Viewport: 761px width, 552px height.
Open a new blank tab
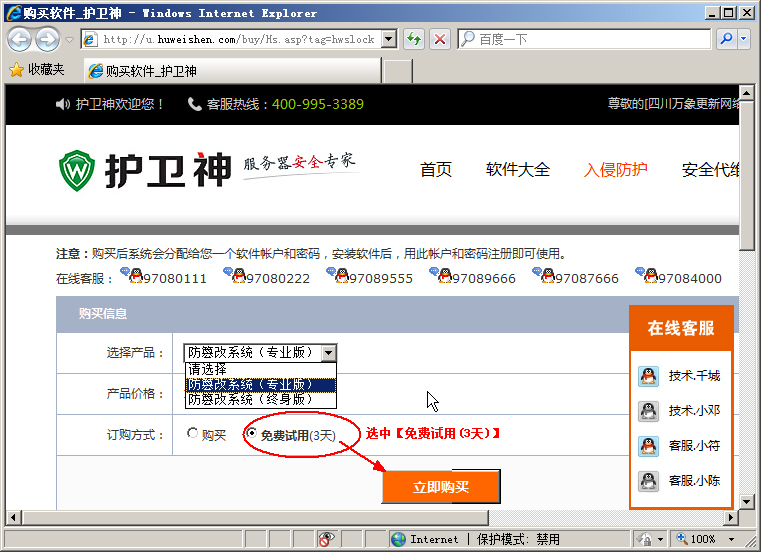(397, 71)
